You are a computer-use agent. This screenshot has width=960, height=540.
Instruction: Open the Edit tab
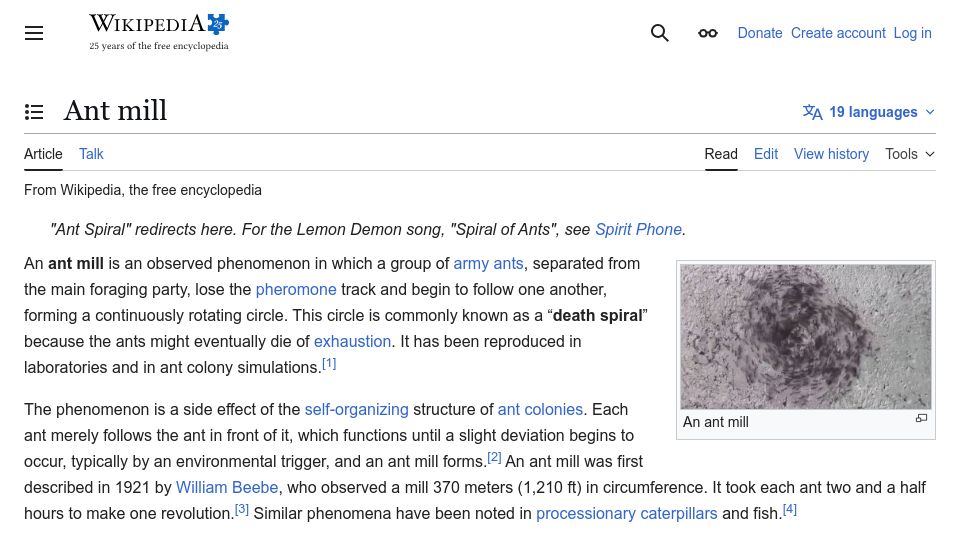tap(766, 154)
